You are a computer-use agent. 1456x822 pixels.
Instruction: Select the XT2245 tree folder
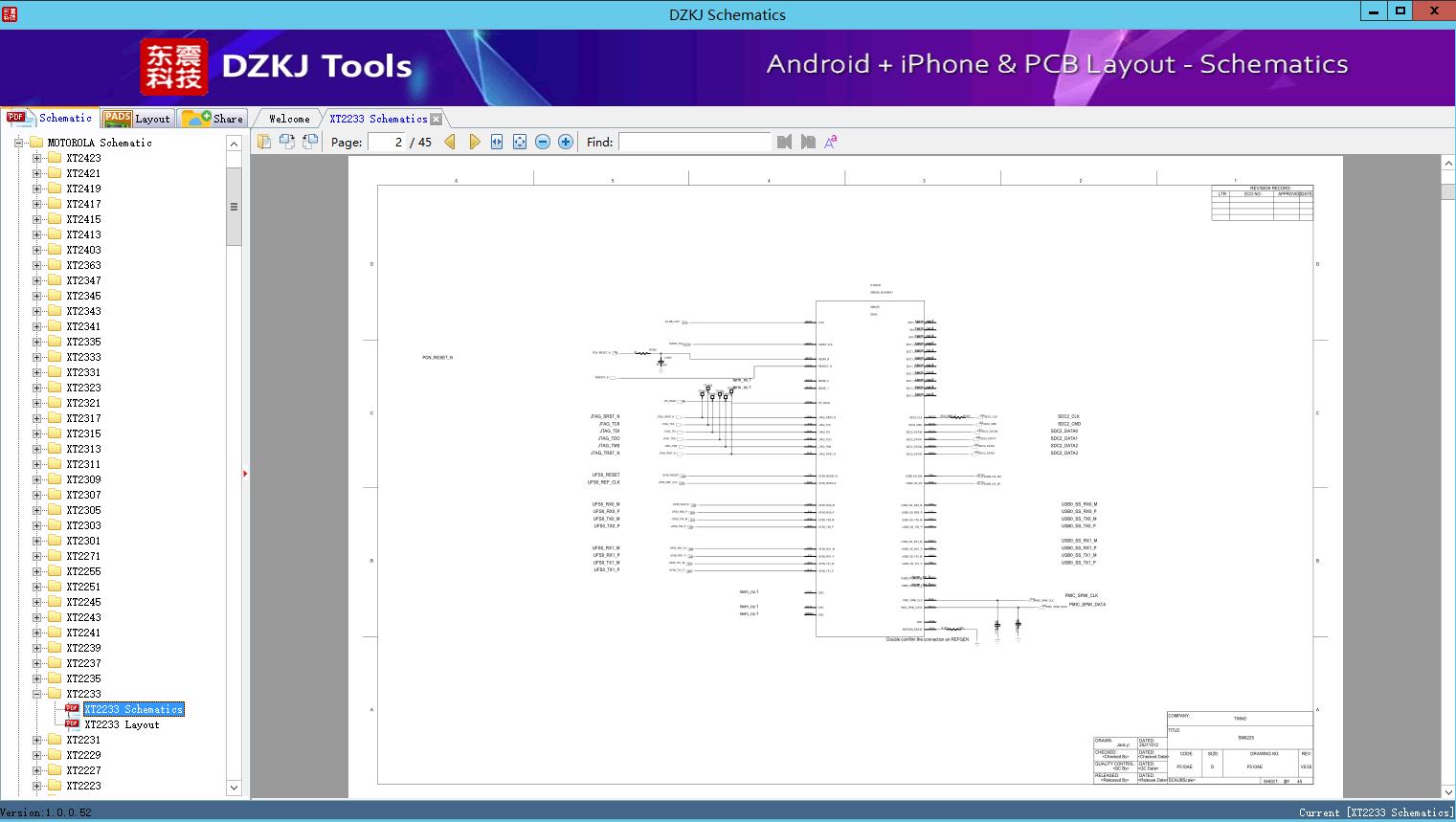tap(83, 602)
